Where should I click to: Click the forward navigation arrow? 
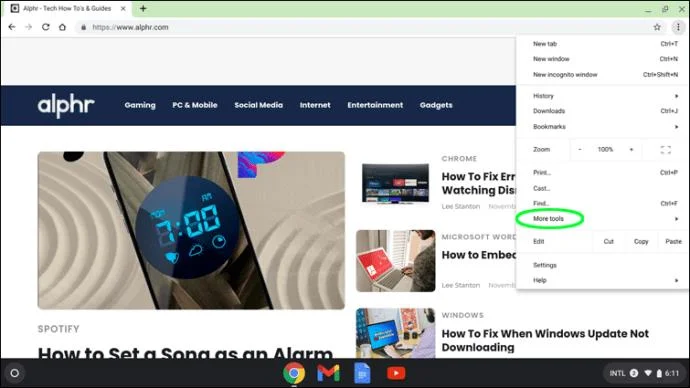pos(29,27)
